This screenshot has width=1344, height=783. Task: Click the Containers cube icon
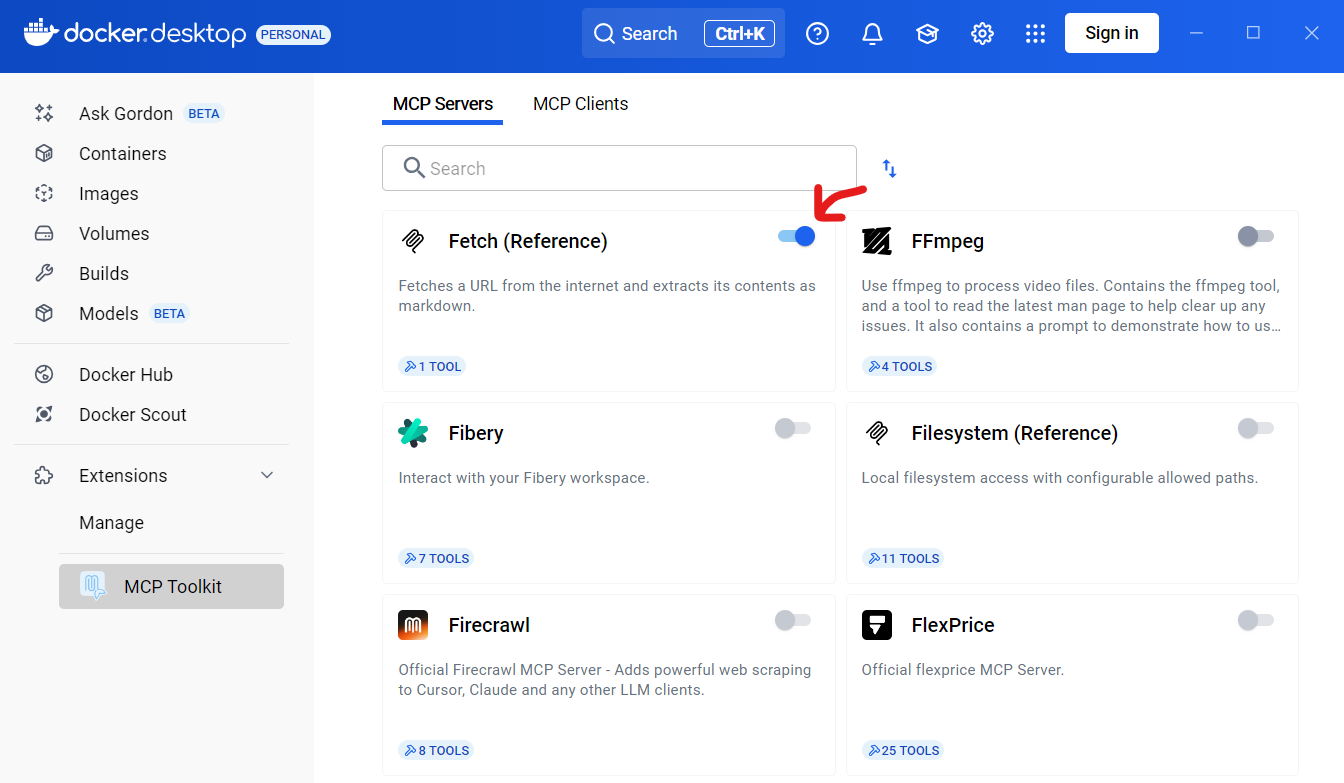click(44, 153)
